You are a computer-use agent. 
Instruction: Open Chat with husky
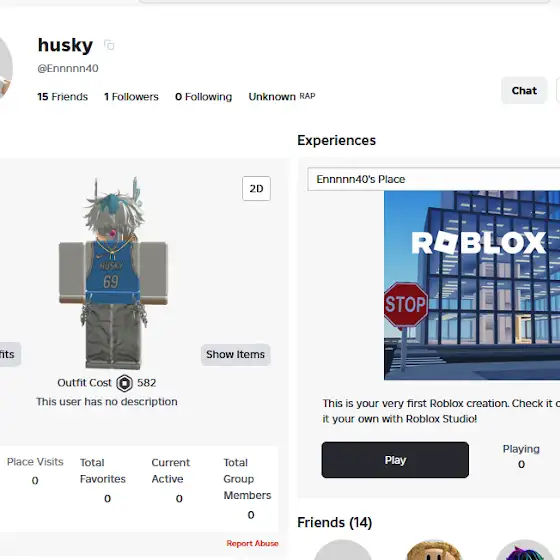tap(524, 90)
